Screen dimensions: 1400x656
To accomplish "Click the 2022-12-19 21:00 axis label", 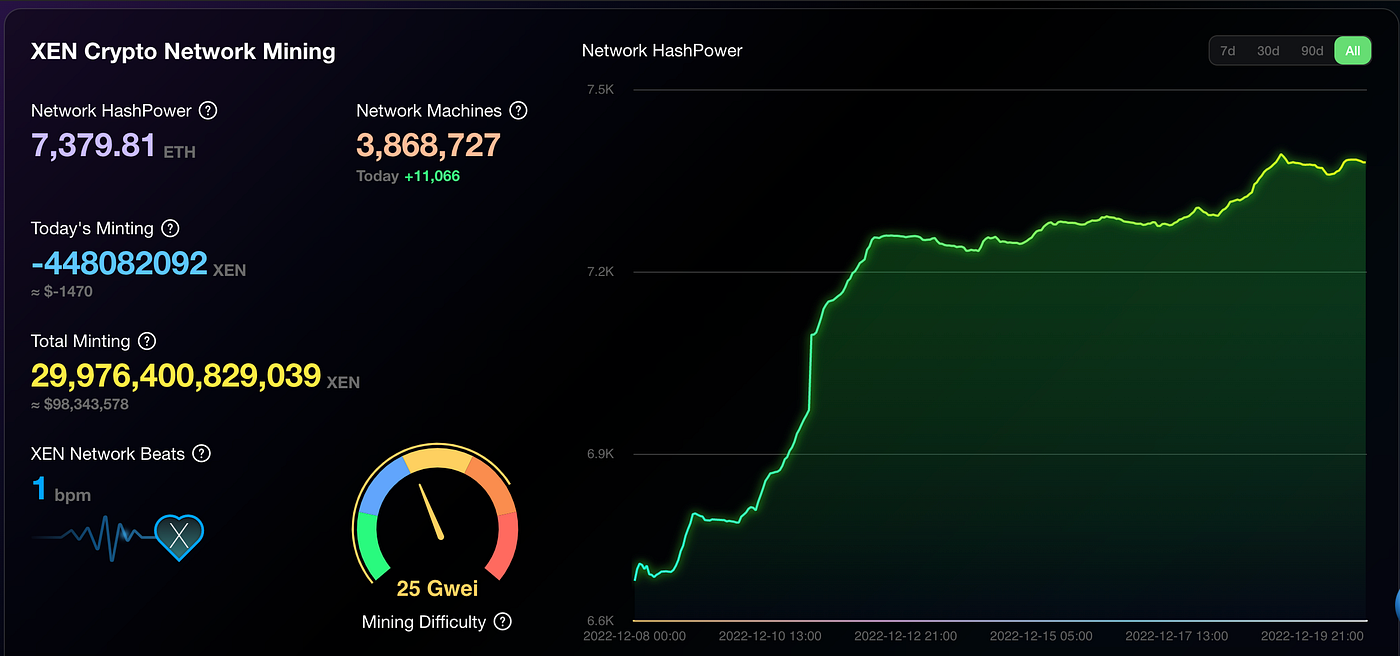I will tap(1312, 636).
